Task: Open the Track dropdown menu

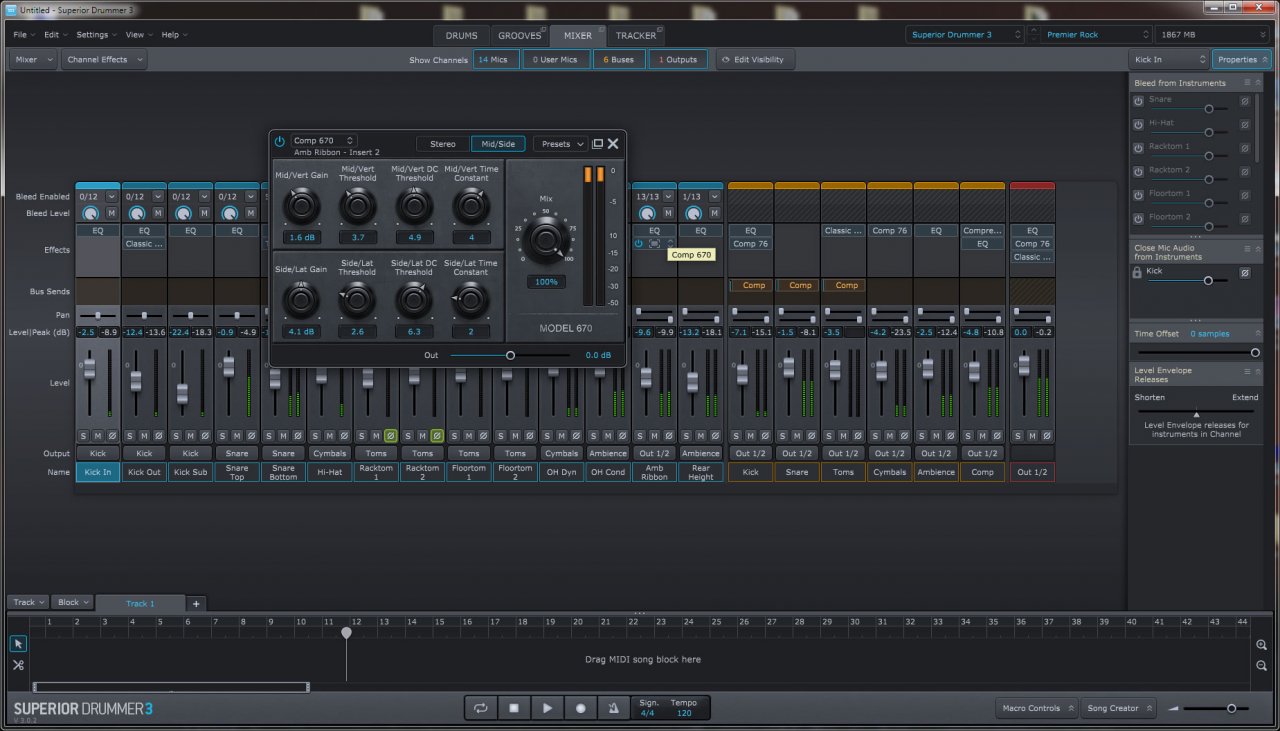Action: 28,603
